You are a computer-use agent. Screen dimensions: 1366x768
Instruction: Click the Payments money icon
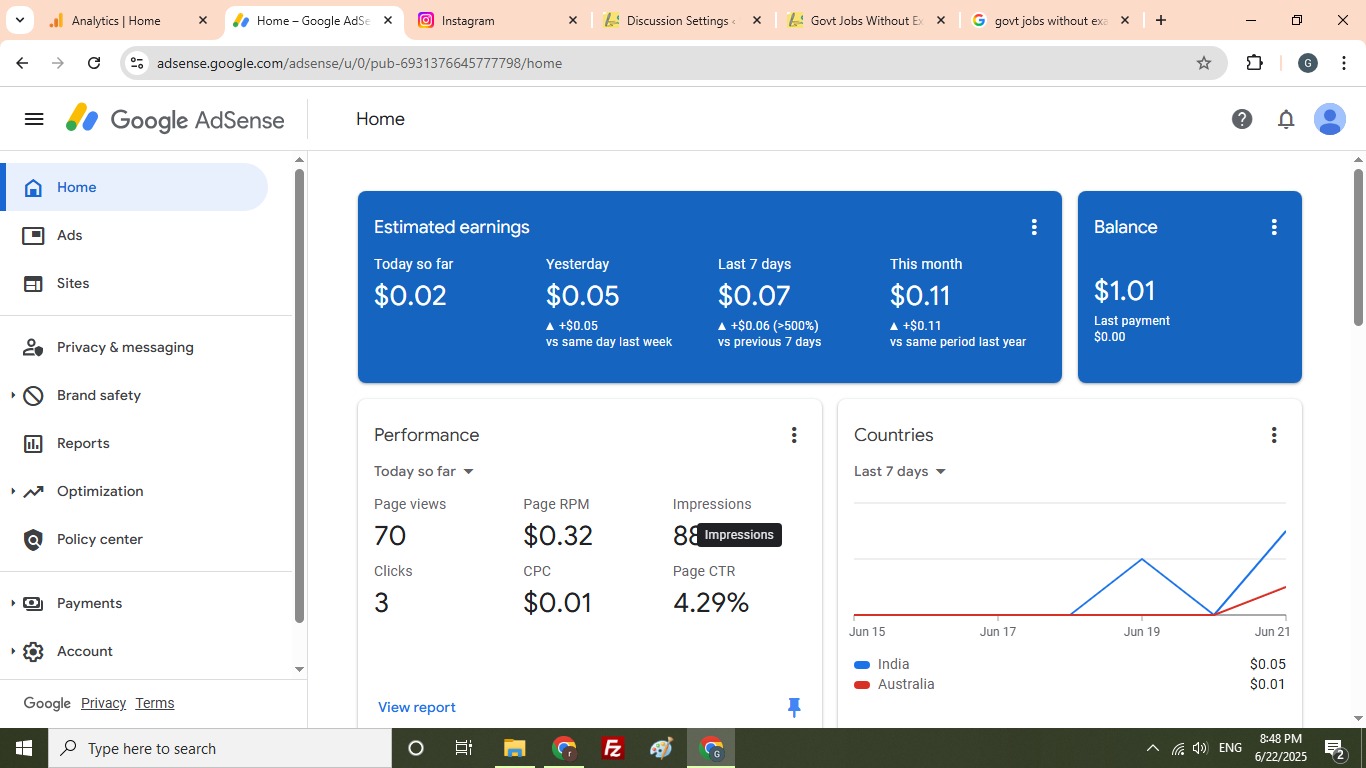point(33,603)
